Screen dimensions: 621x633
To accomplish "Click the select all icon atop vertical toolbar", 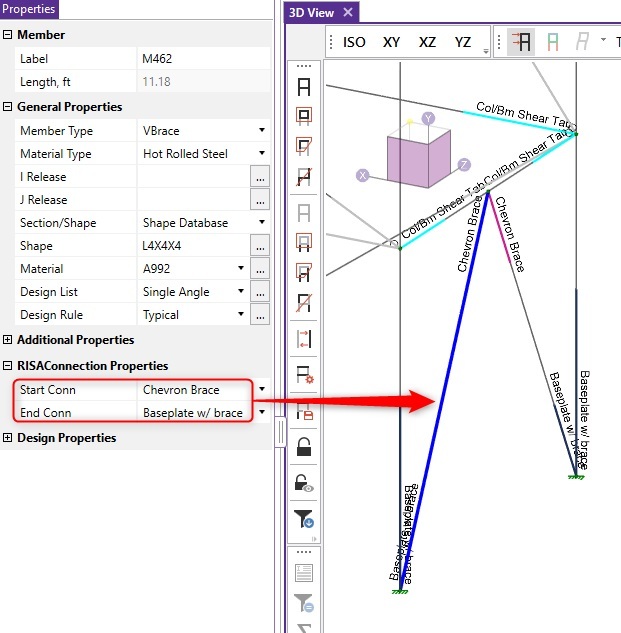I will pyautogui.click(x=304, y=87).
